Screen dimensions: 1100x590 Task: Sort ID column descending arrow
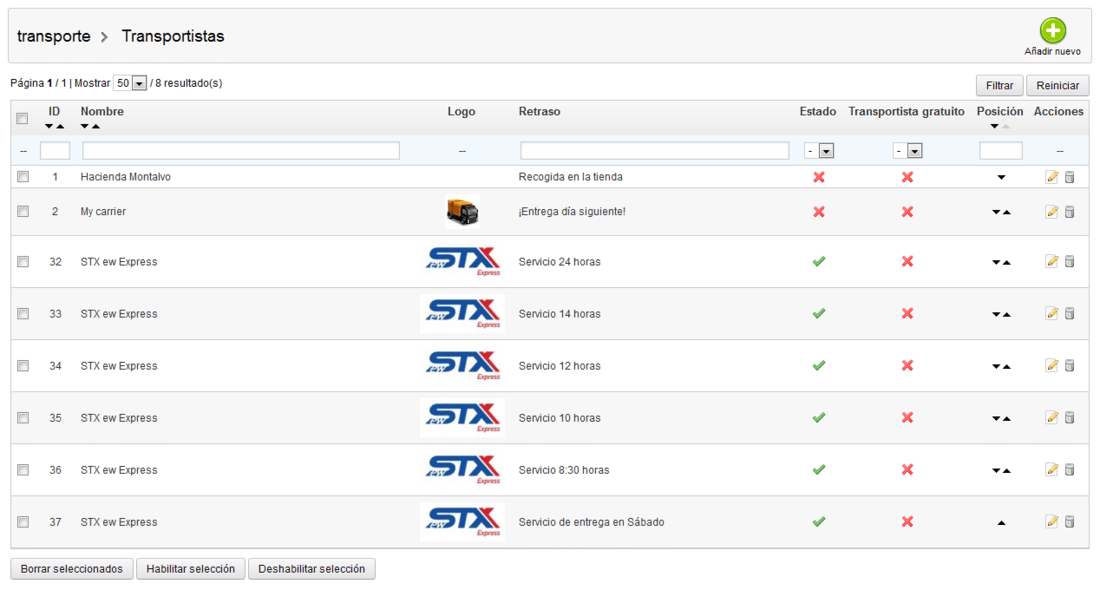click(x=49, y=126)
